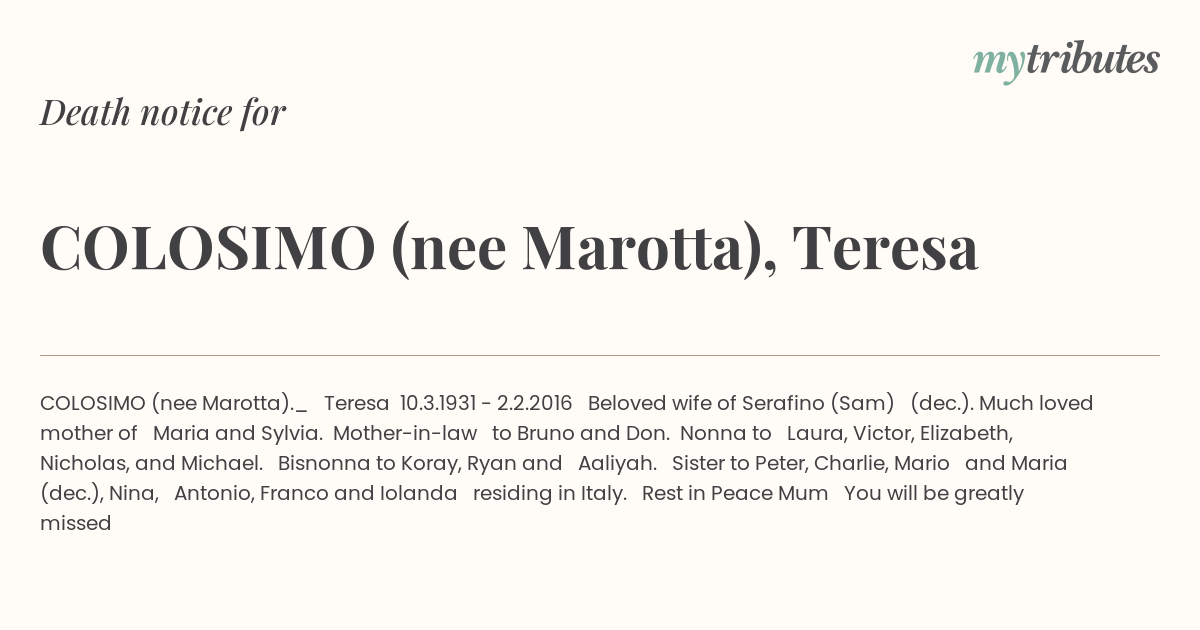Click 'Nicholas, and Michael' text
This screenshot has height=630, width=1200.
pyautogui.click(x=150, y=463)
